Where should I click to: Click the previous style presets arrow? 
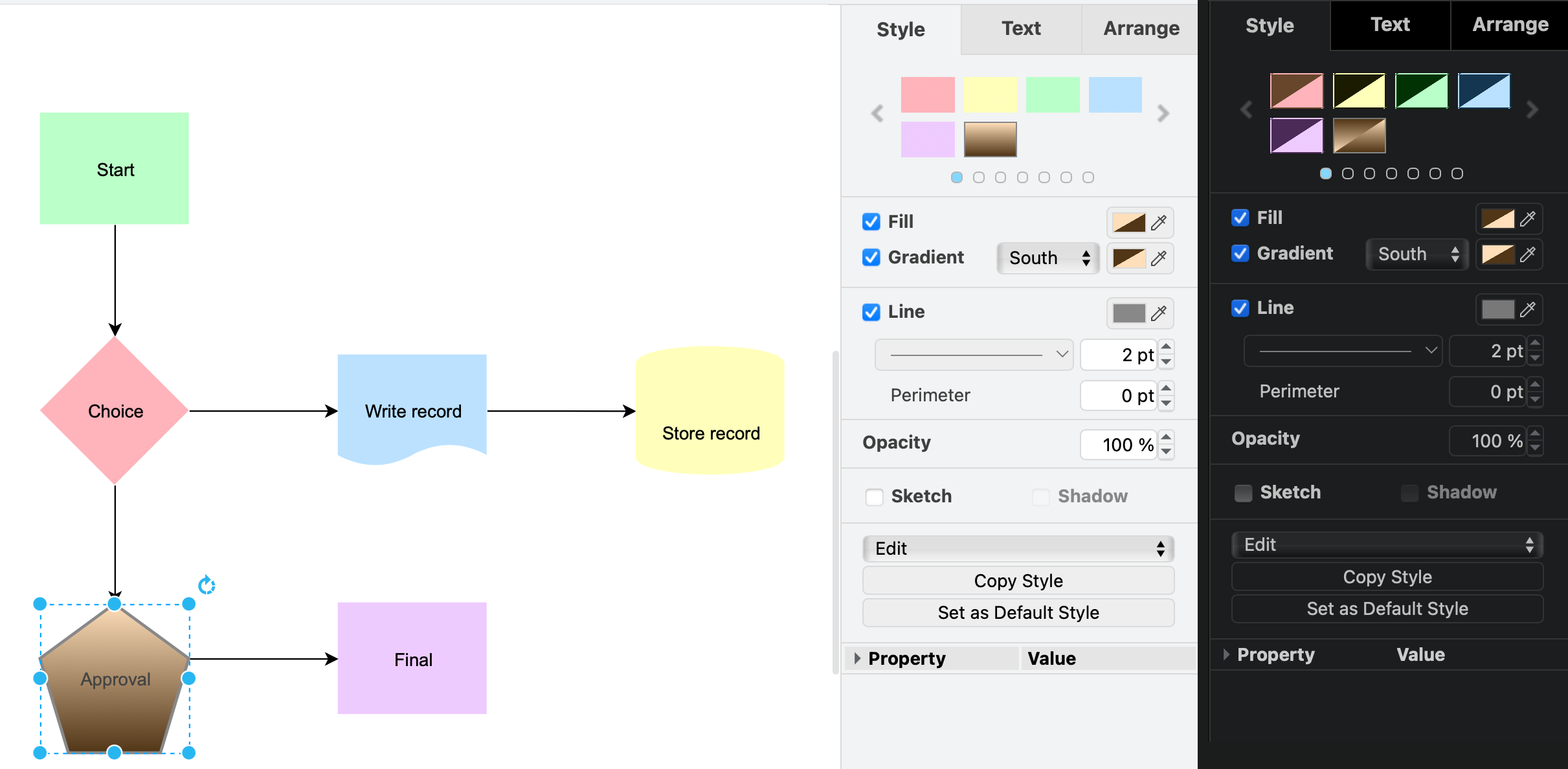[x=877, y=114]
